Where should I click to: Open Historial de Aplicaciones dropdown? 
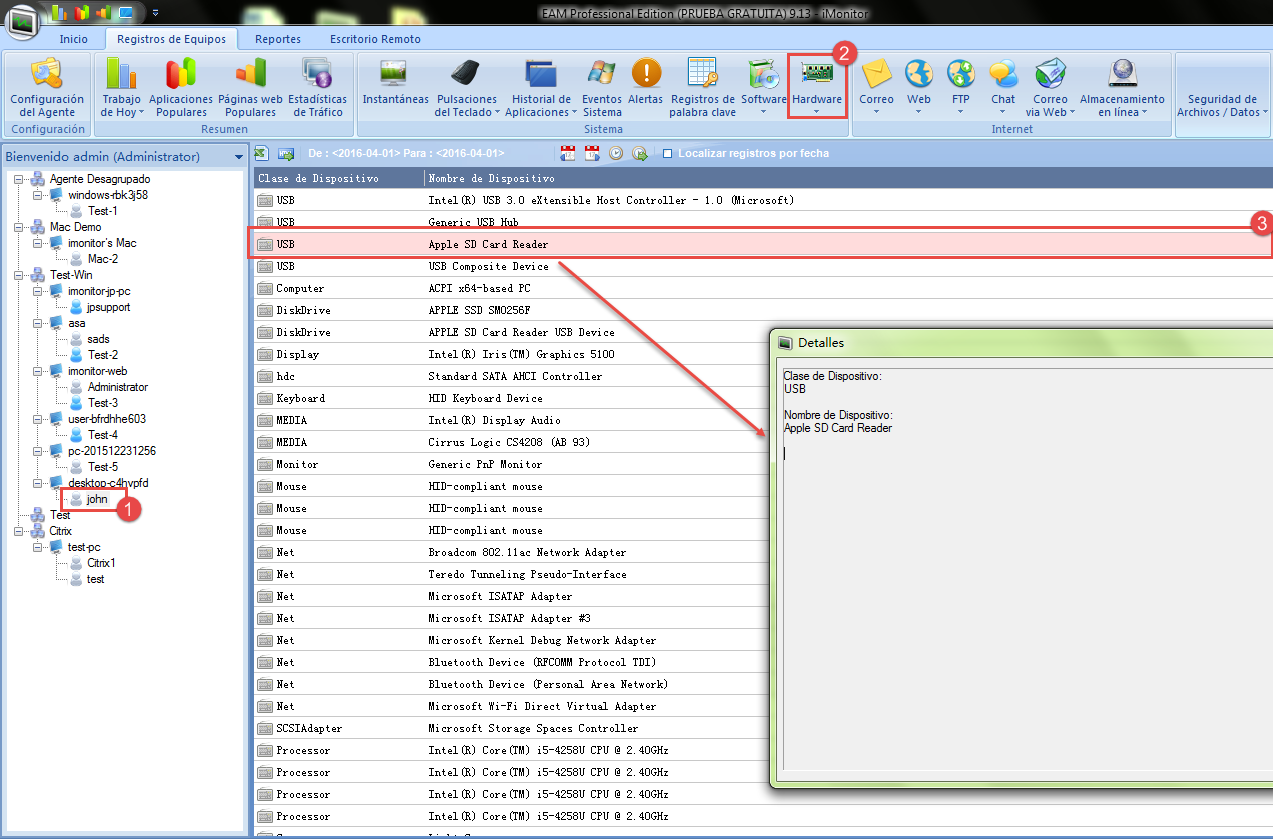click(x=541, y=88)
